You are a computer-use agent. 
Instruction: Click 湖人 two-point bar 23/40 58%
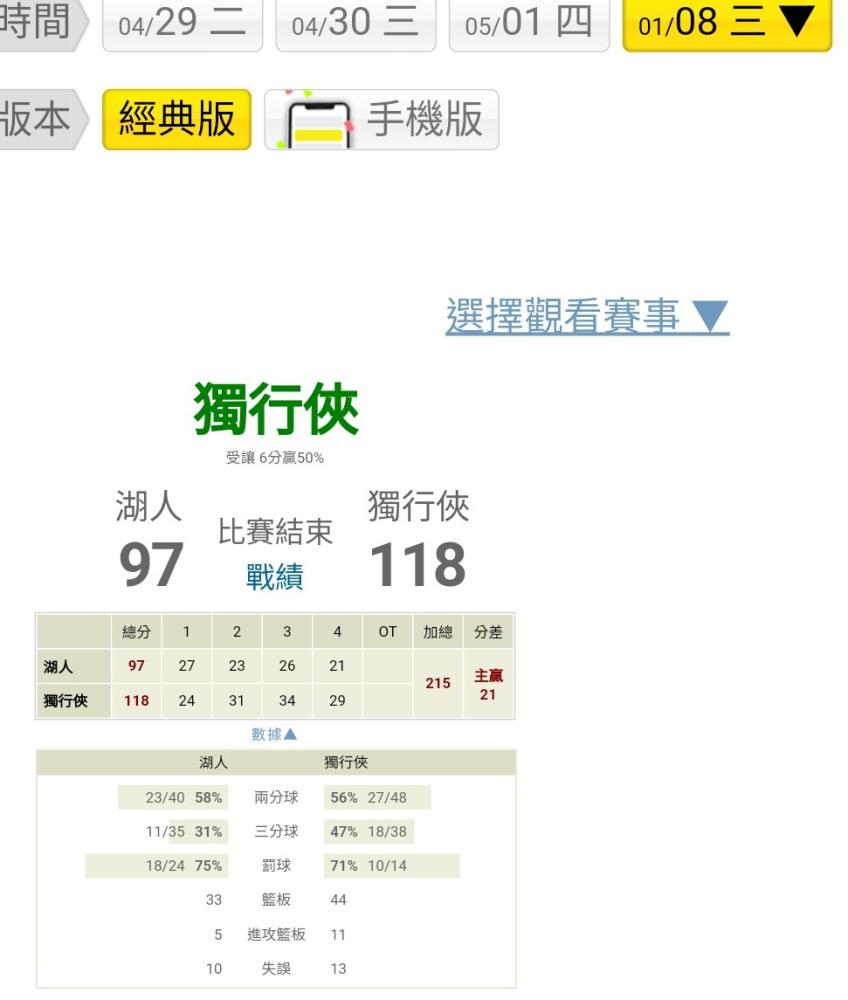[x=173, y=797]
